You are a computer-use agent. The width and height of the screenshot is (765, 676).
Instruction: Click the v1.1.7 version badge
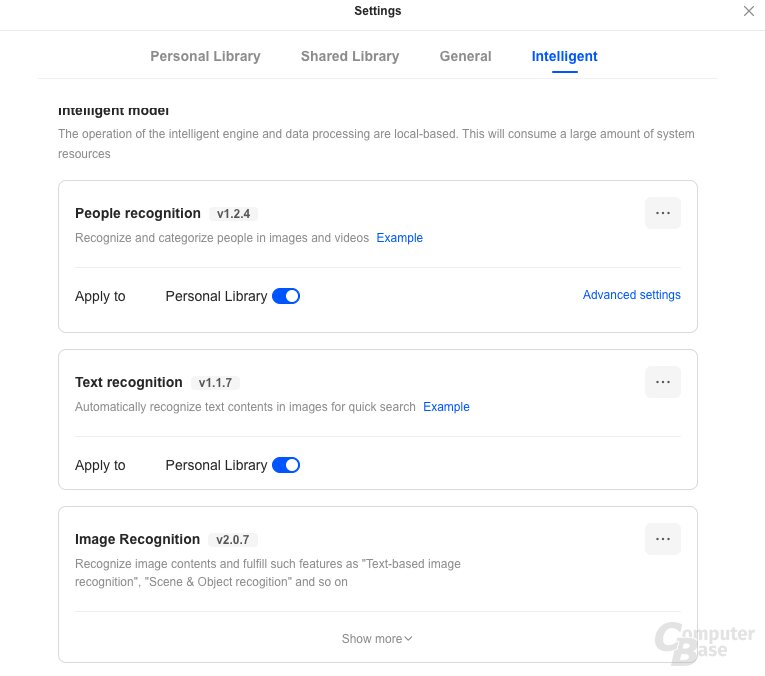(x=215, y=383)
